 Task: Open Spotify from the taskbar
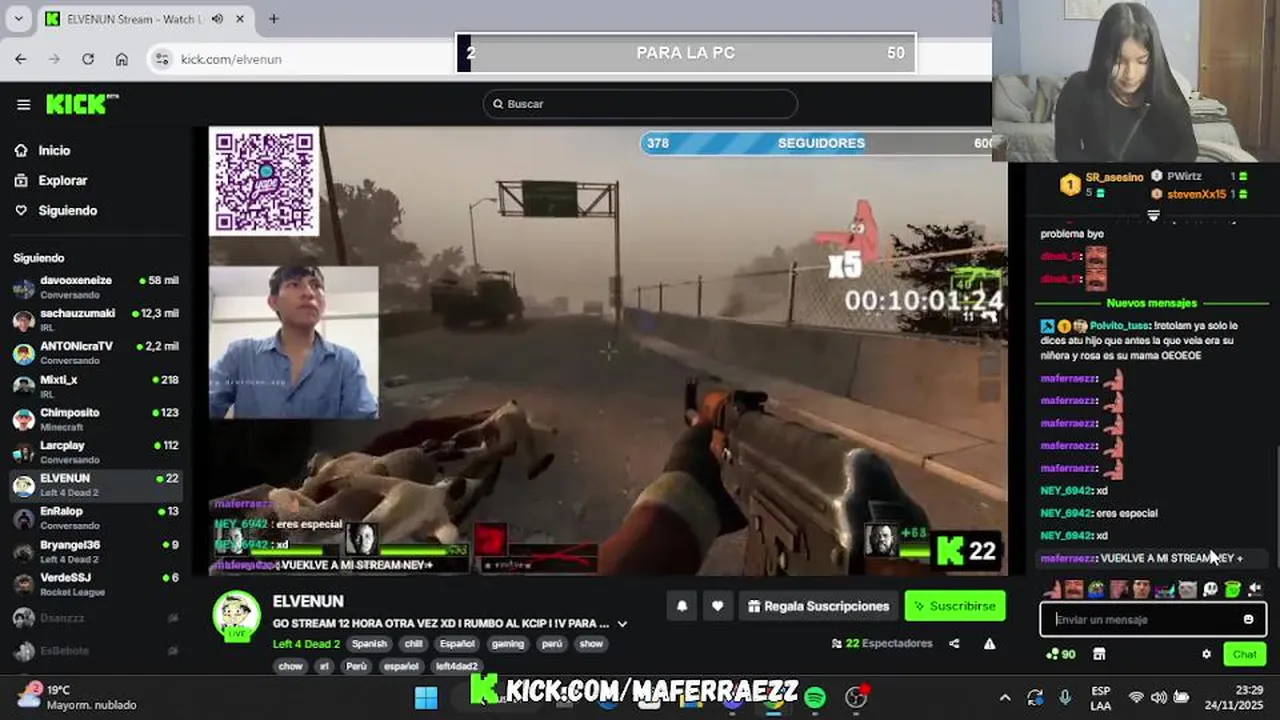point(815,697)
